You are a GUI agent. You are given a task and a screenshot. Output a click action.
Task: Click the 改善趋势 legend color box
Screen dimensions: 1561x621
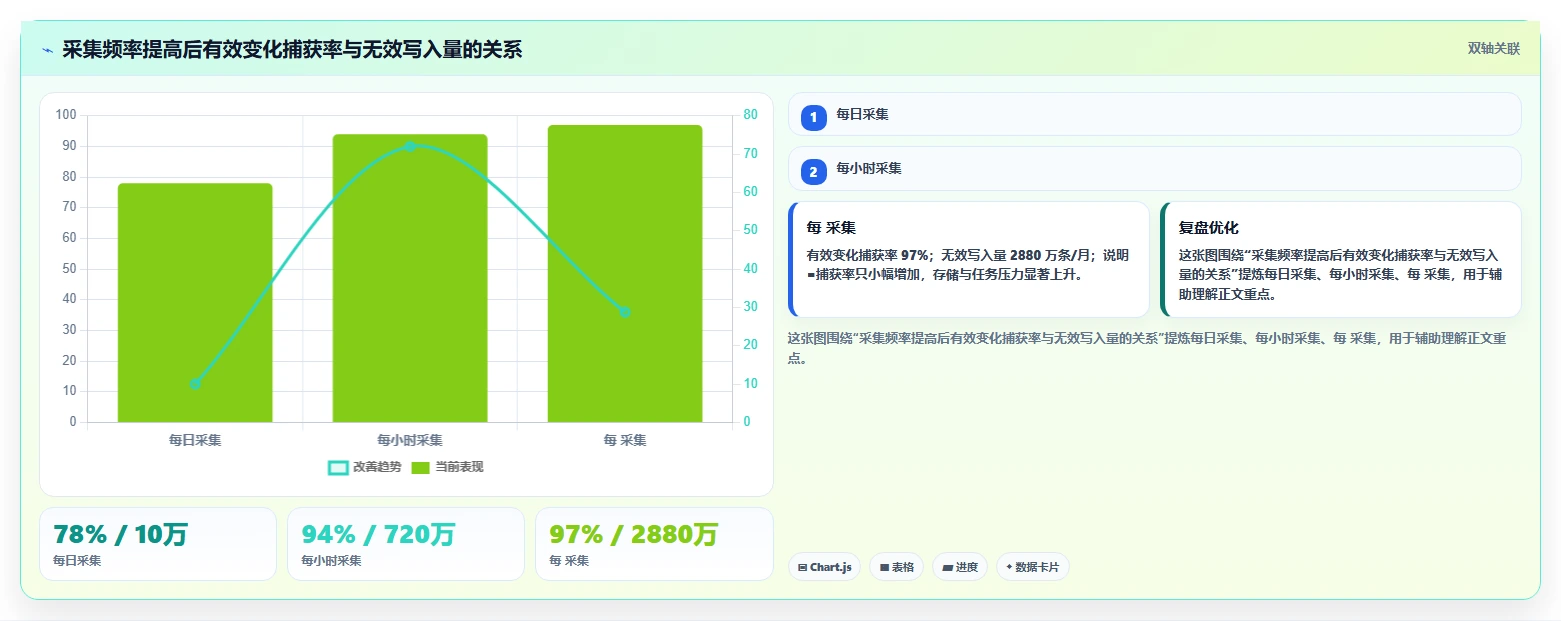(338, 467)
